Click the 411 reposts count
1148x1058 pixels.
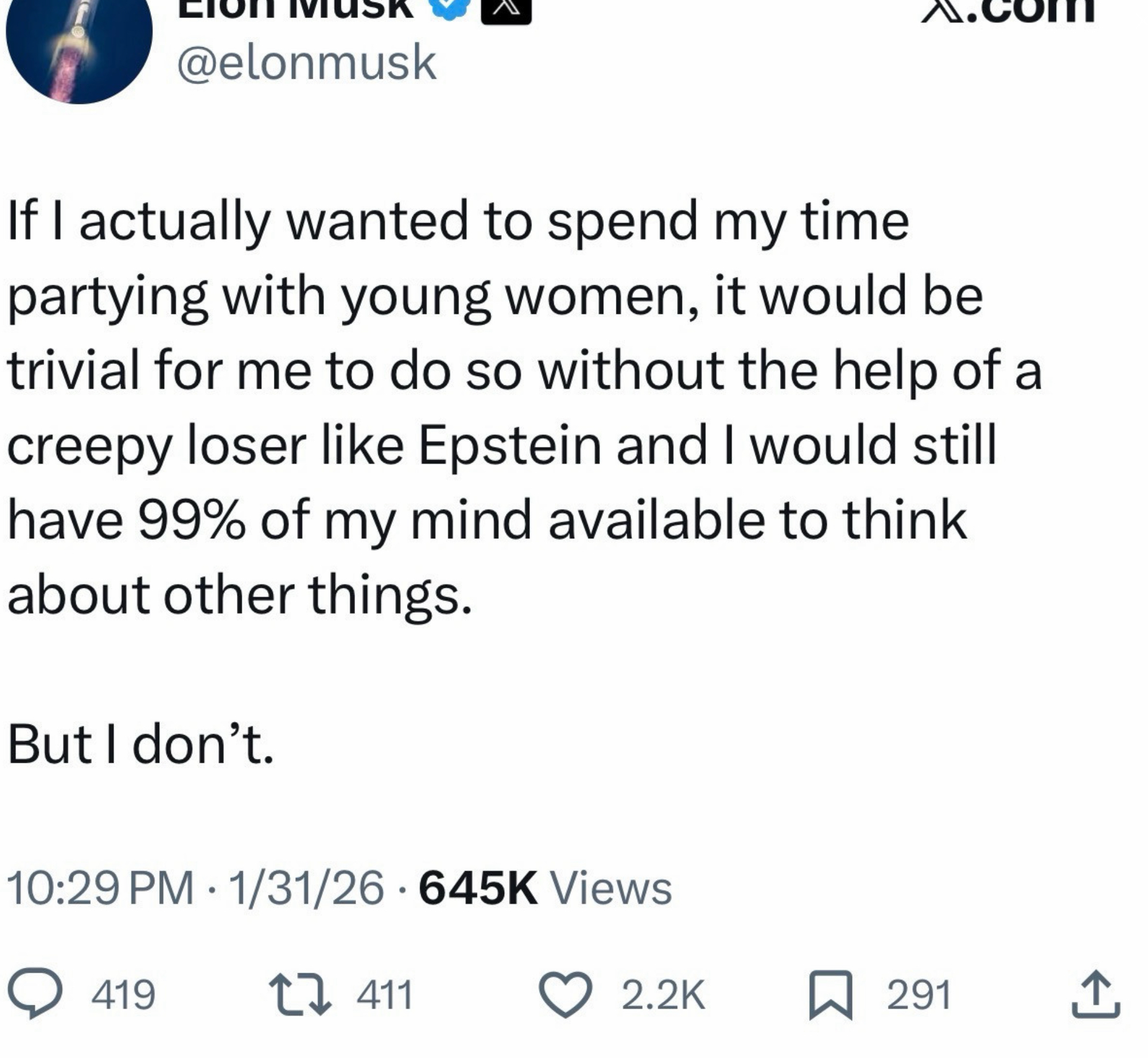click(x=385, y=995)
